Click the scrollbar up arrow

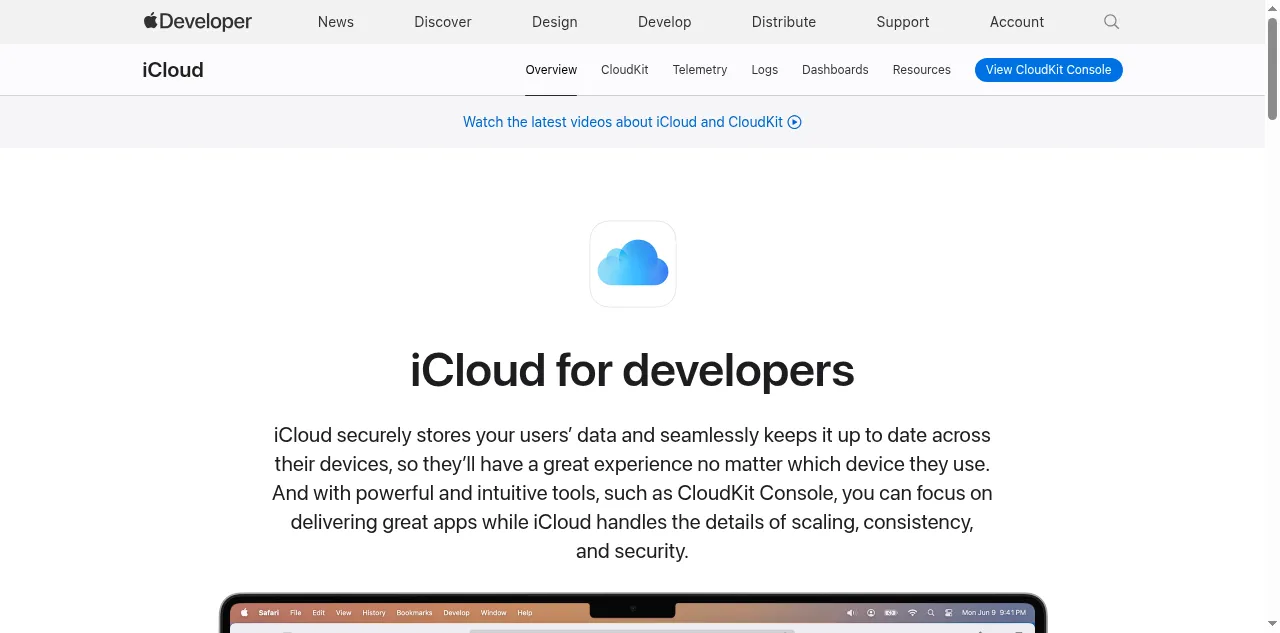[1272, 7]
